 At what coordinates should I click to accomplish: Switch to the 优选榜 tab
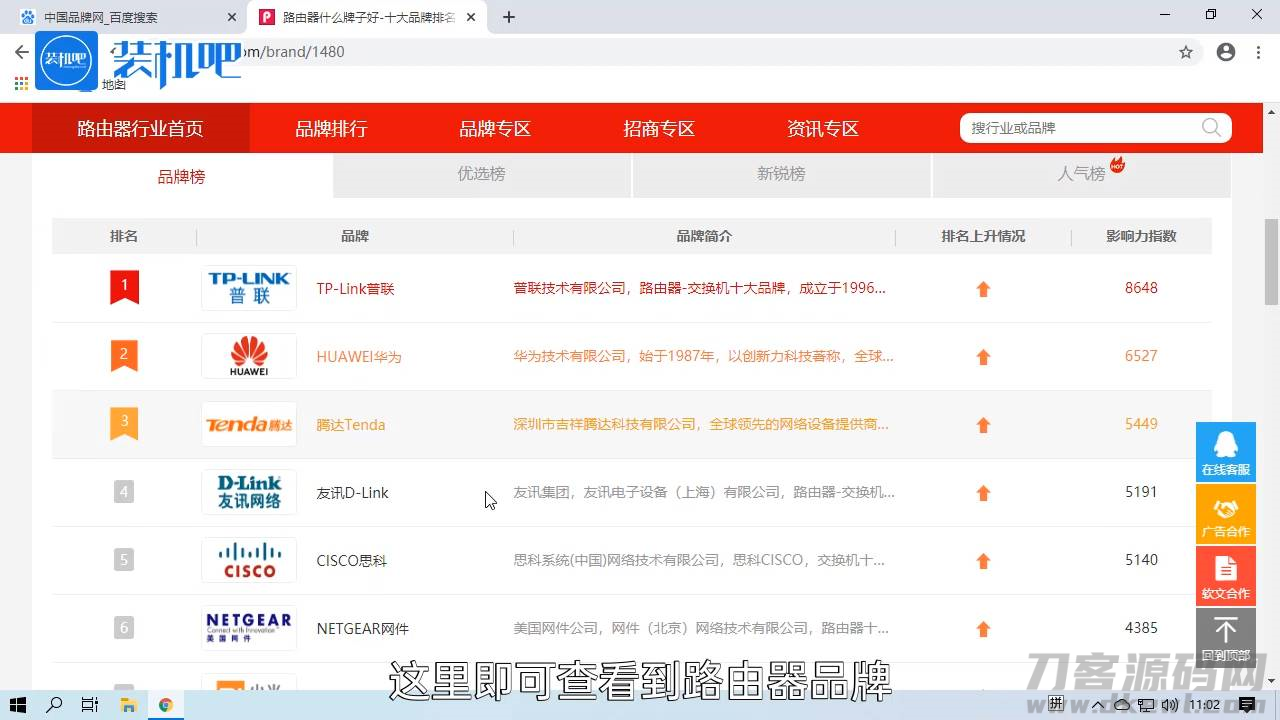pyautogui.click(x=482, y=174)
